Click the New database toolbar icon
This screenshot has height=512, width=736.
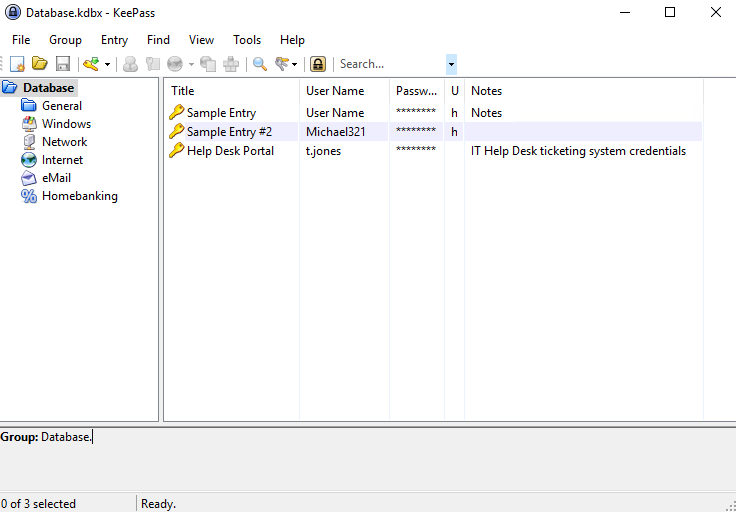(17, 64)
